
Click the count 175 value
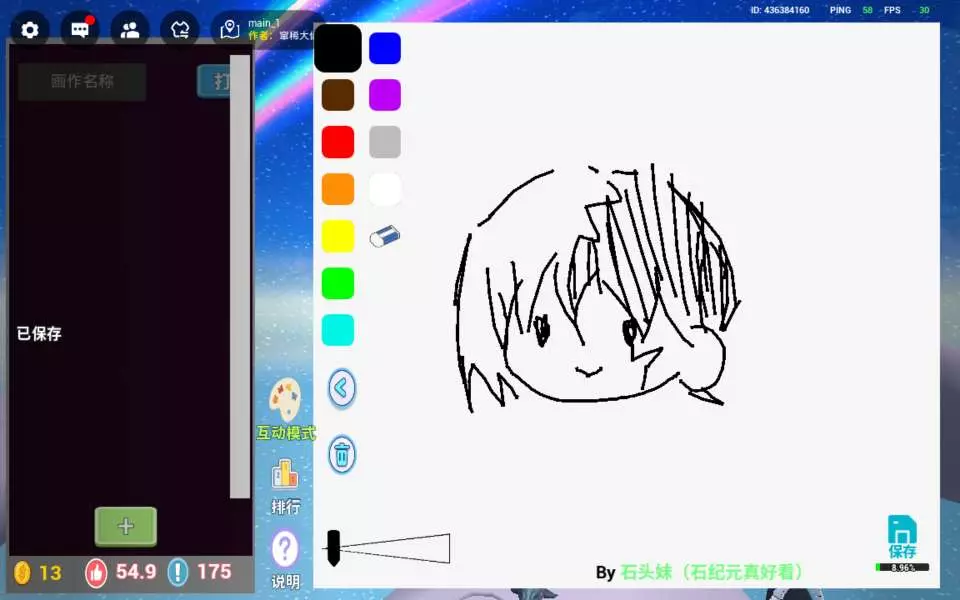pos(214,572)
